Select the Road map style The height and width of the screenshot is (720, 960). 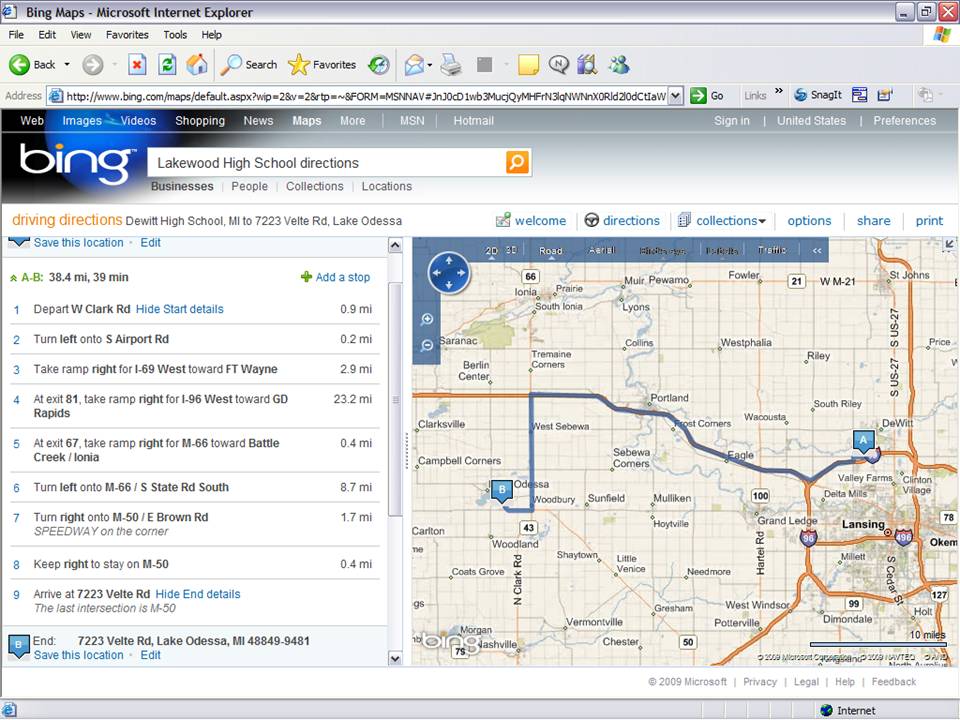tap(550, 250)
